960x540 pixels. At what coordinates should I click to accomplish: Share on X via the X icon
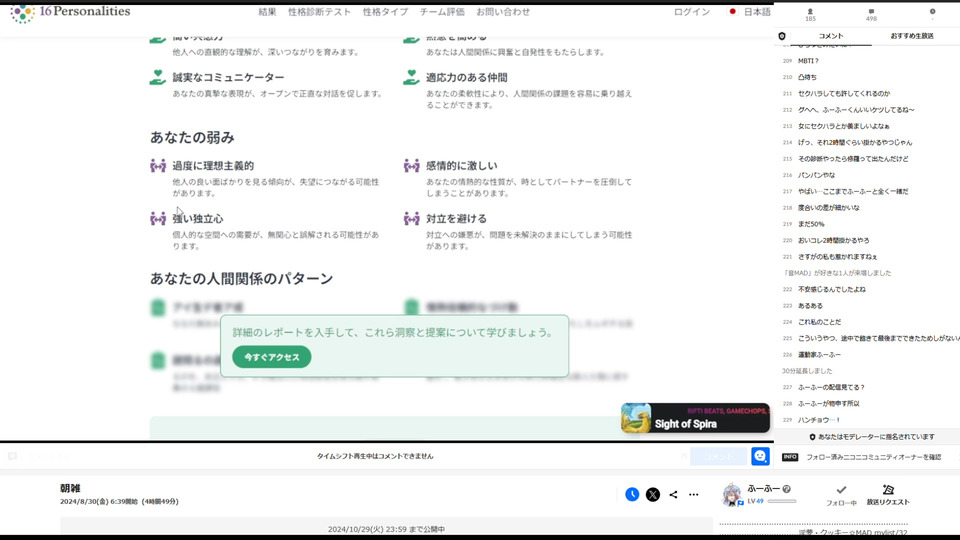coord(653,494)
